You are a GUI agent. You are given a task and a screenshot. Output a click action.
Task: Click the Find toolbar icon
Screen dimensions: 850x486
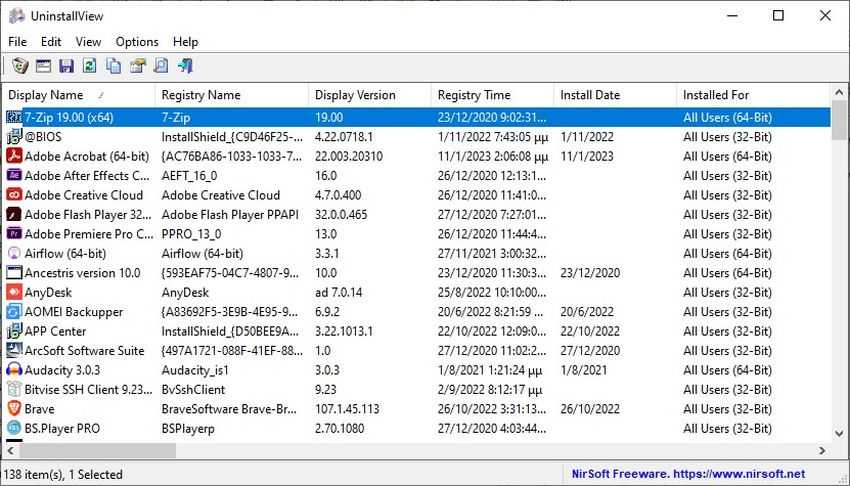tap(161, 66)
